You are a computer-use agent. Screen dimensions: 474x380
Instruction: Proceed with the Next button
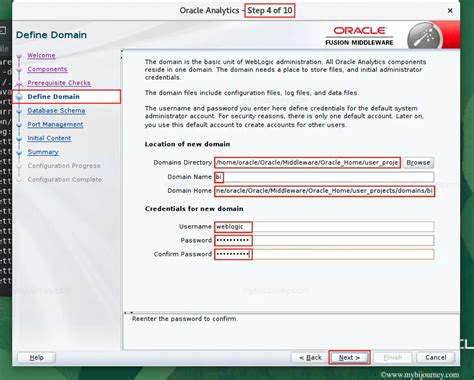click(349, 358)
